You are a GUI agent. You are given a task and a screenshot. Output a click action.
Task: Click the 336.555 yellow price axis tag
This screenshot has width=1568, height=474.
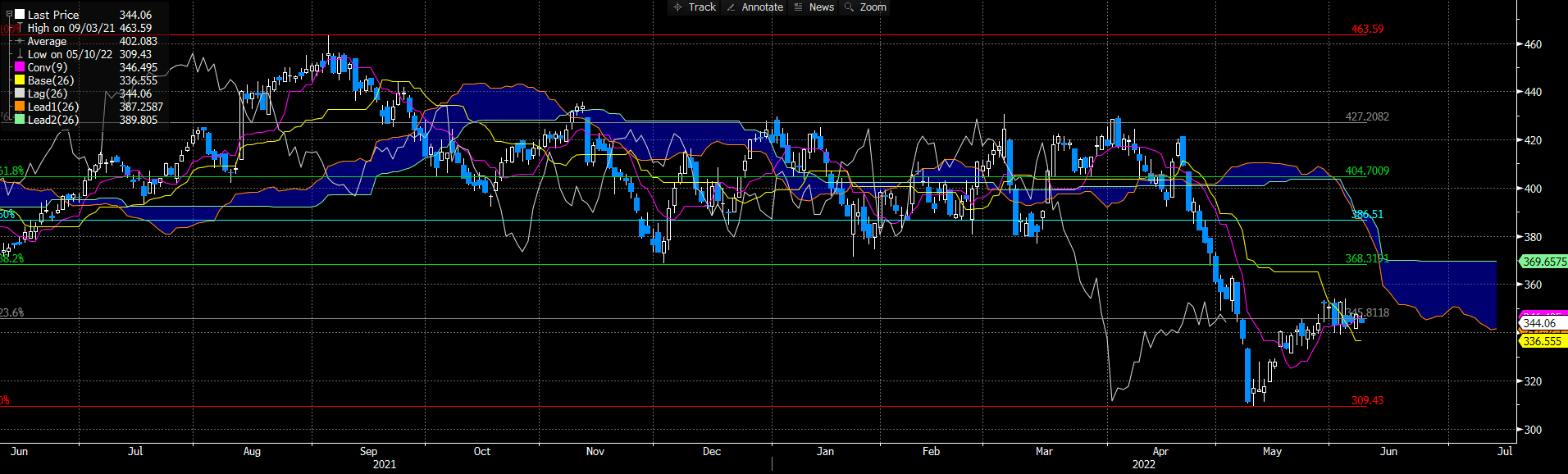coord(1542,341)
